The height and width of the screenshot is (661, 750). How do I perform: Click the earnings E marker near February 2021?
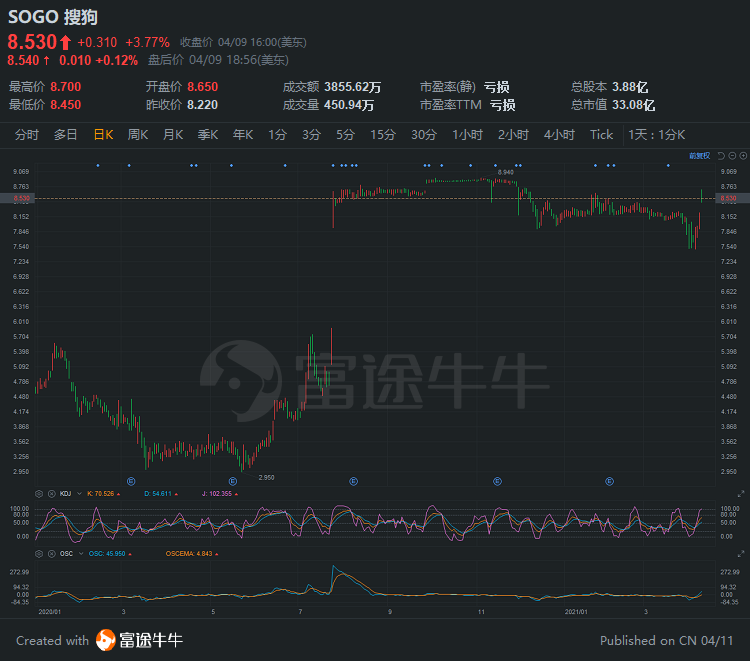click(609, 481)
